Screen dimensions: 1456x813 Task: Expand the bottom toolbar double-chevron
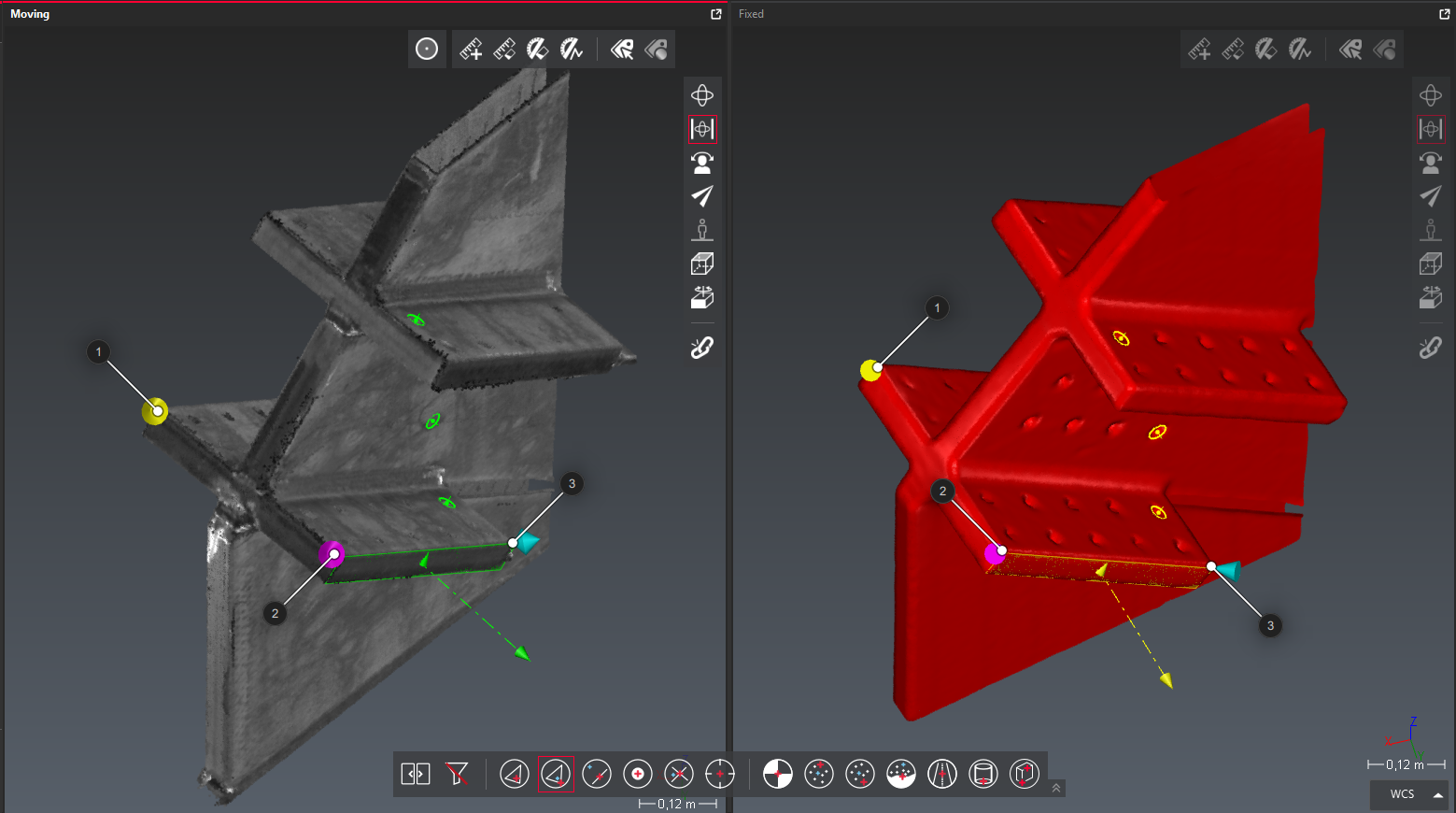1056,788
